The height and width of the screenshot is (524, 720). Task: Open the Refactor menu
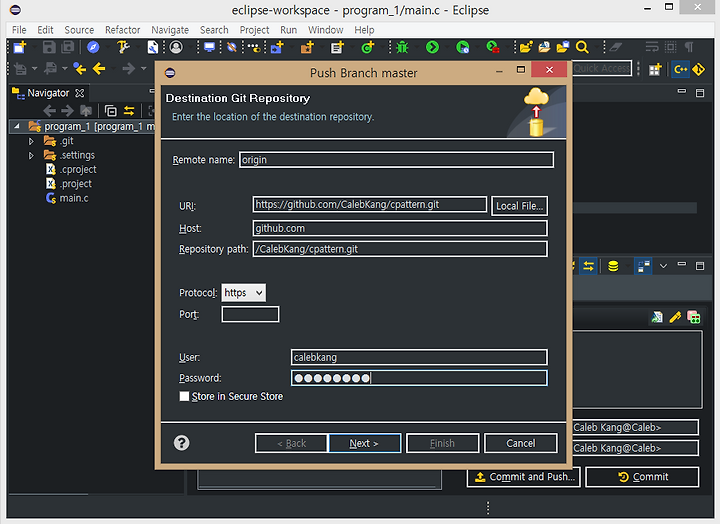tap(123, 30)
